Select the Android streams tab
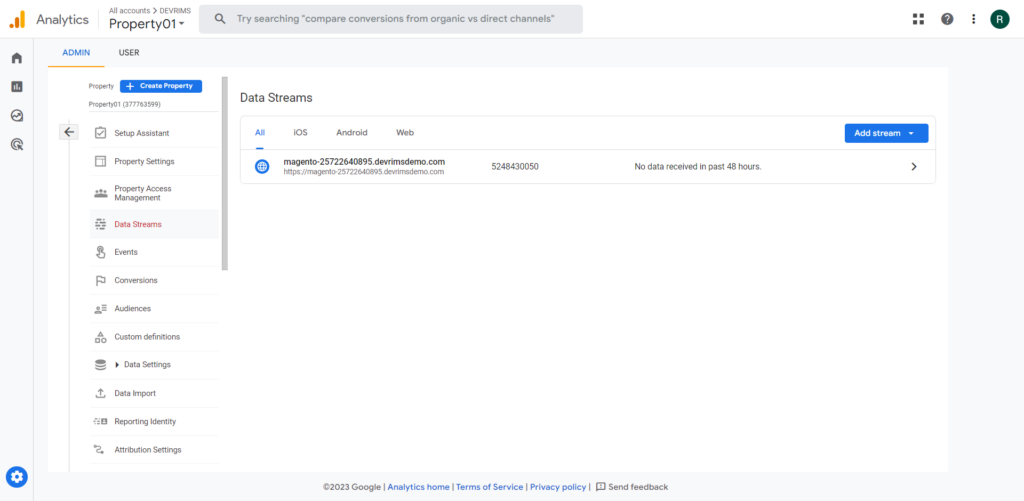Viewport: 1024px width, 501px height. pos(352,133)
